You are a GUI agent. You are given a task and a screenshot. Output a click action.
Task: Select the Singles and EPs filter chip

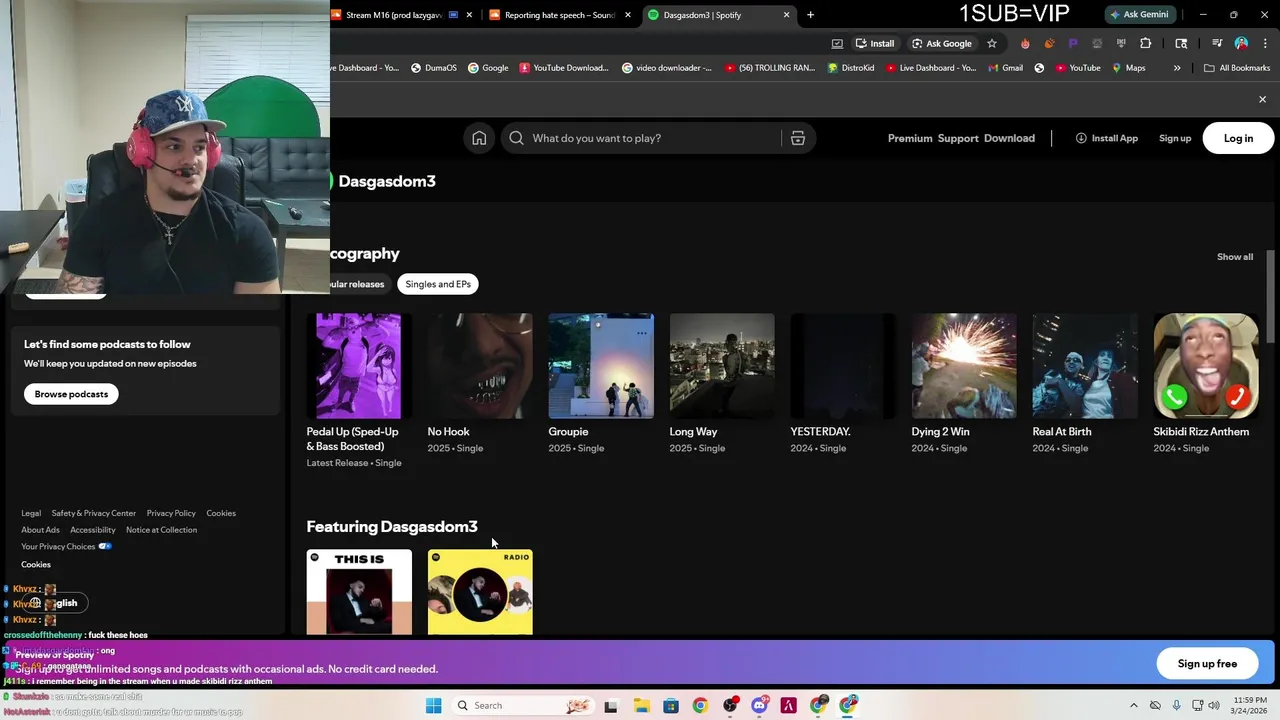coord(438,284)
